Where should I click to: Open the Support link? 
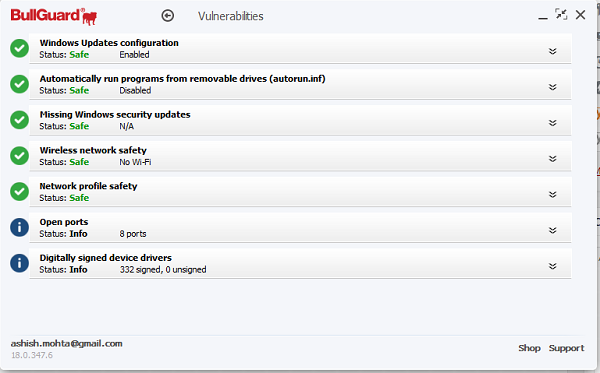tap(566, 349)
